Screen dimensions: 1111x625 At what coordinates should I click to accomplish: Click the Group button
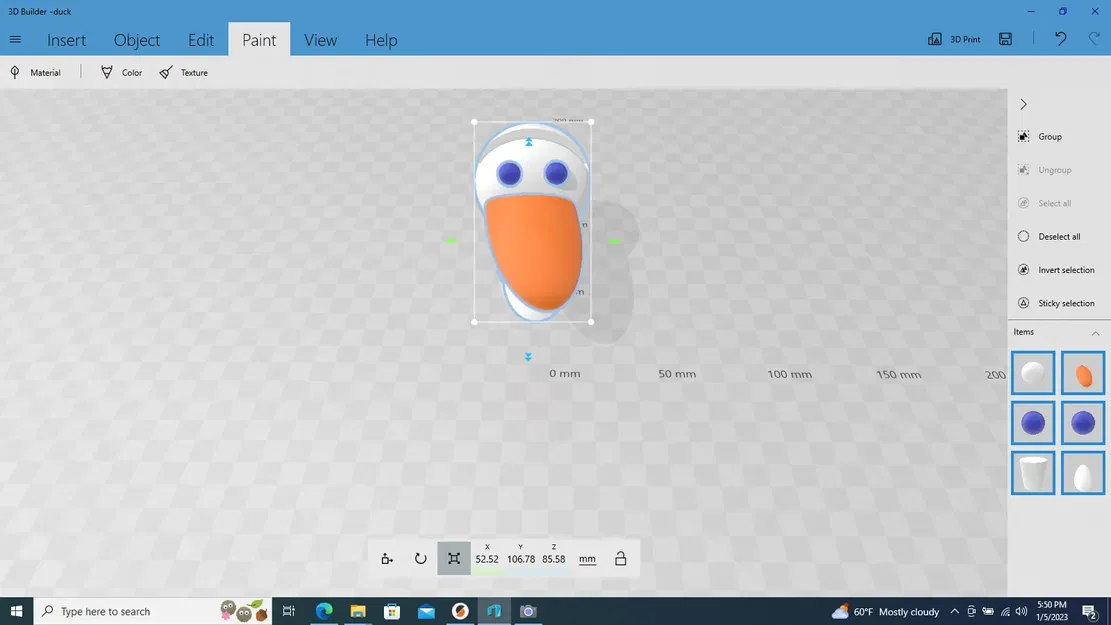pyautogui.click(x=1040, y=137)
